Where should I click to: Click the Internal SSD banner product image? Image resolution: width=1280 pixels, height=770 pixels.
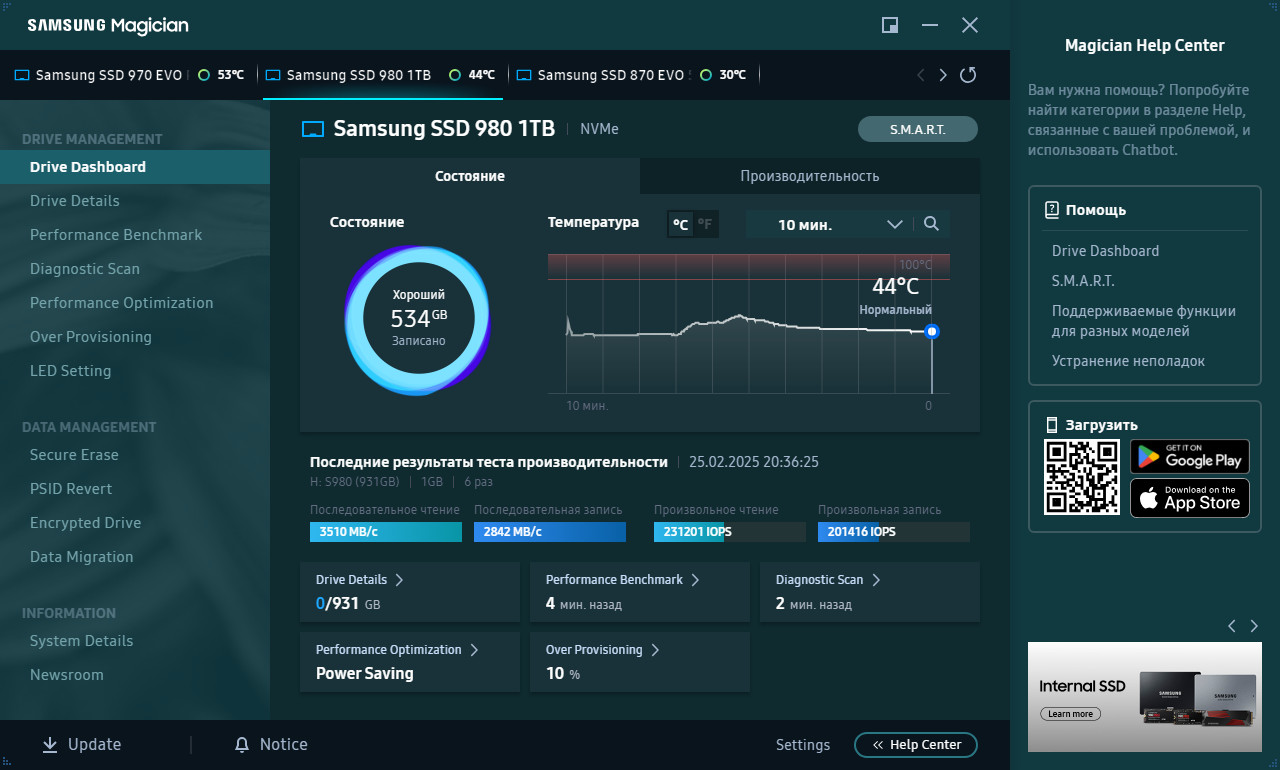[1198, 698]
